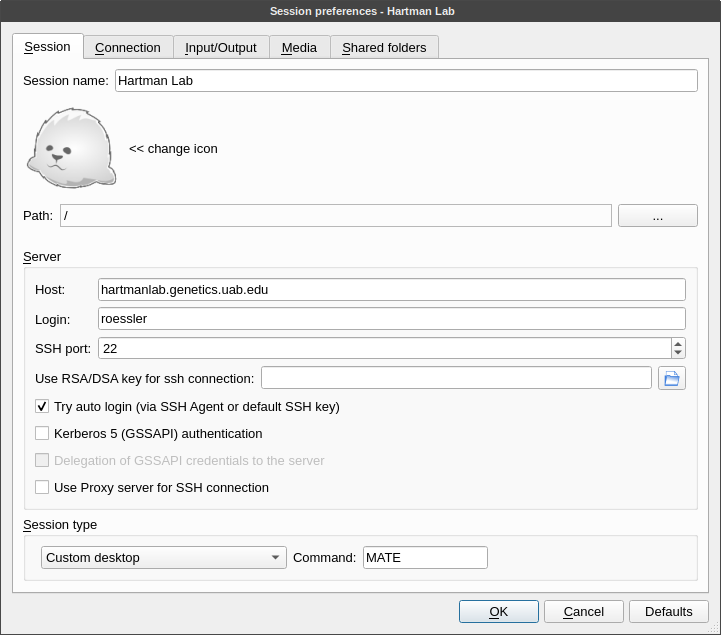Switch to the Input/Output tab

coord(221,47)
